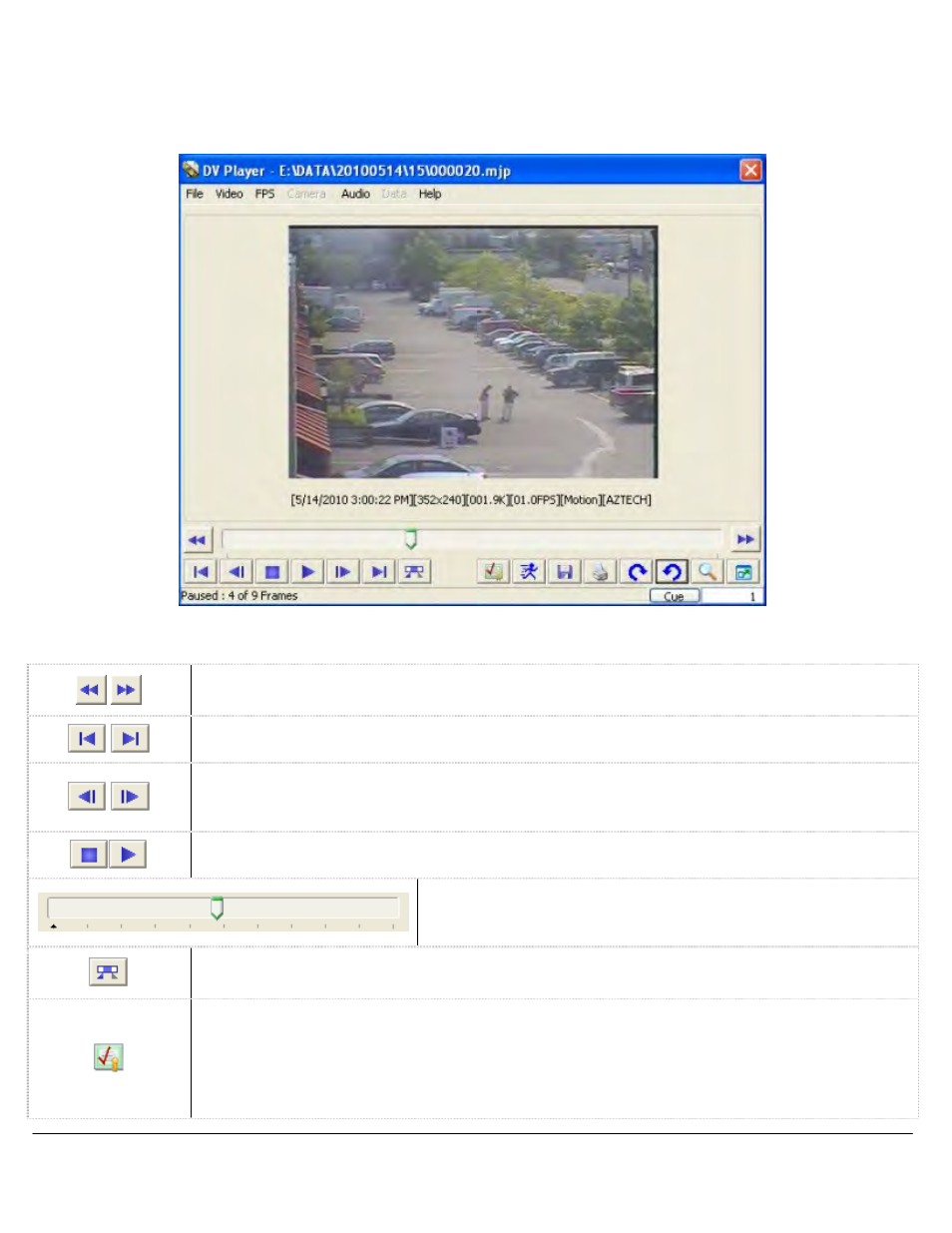
Task: Step forward one frame in DV Player toolbar
Action: pos(343,572)
